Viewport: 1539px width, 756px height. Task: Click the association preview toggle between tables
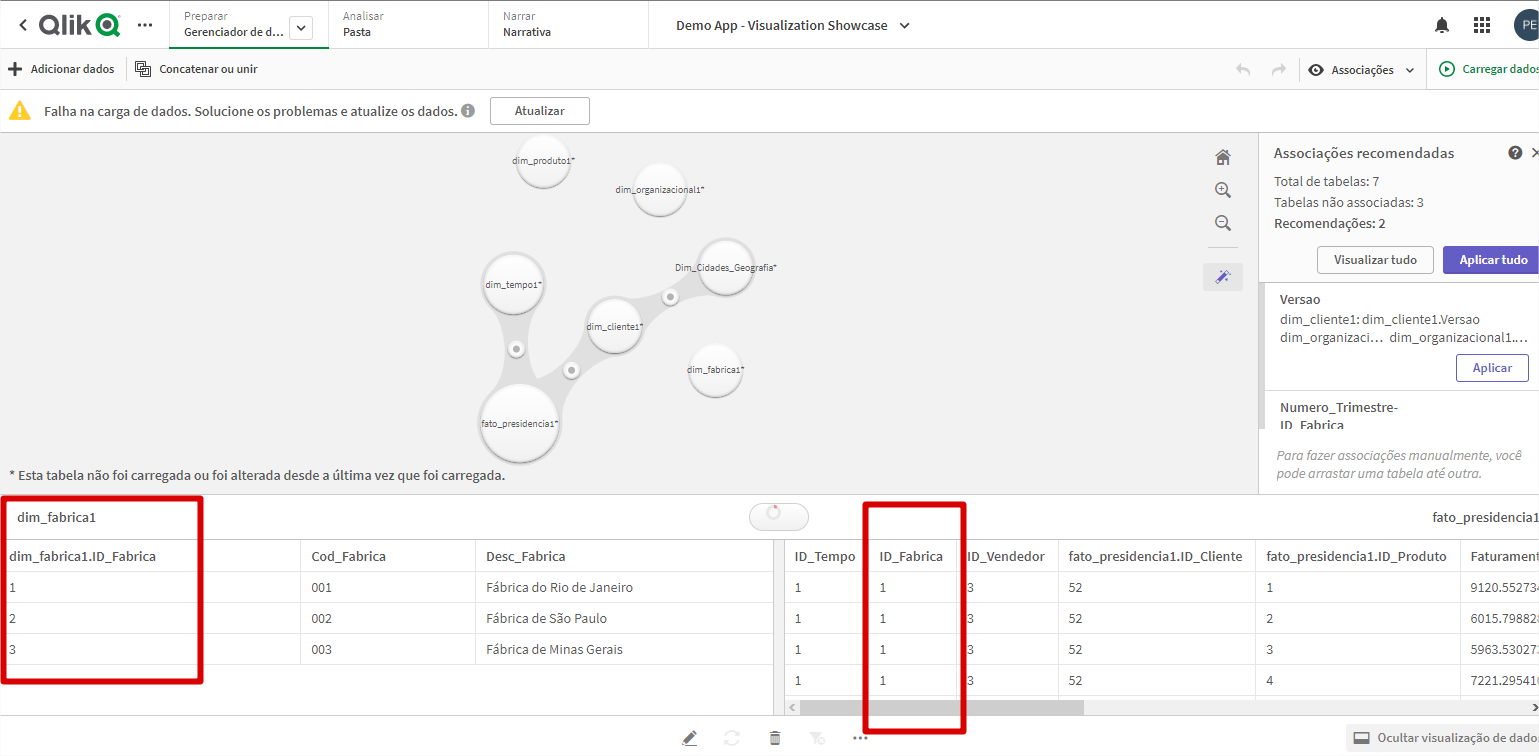[779, 516]
